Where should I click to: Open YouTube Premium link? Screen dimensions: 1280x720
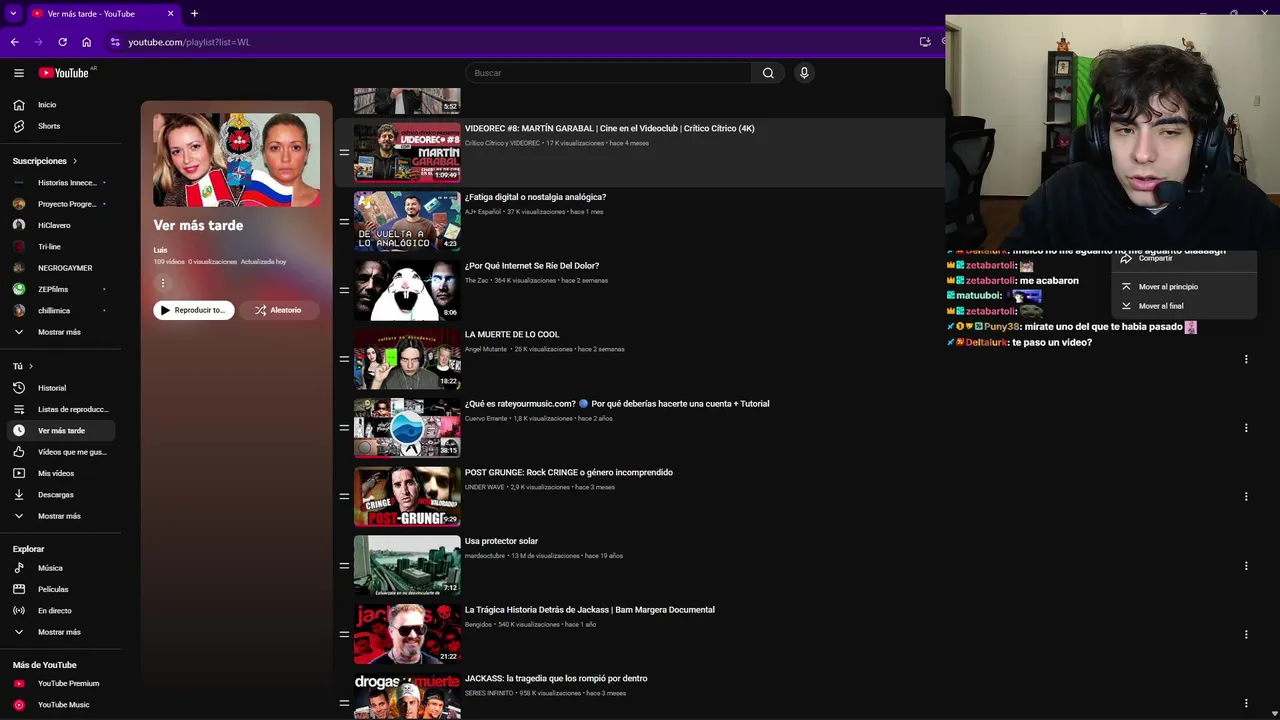pos(61,684)
